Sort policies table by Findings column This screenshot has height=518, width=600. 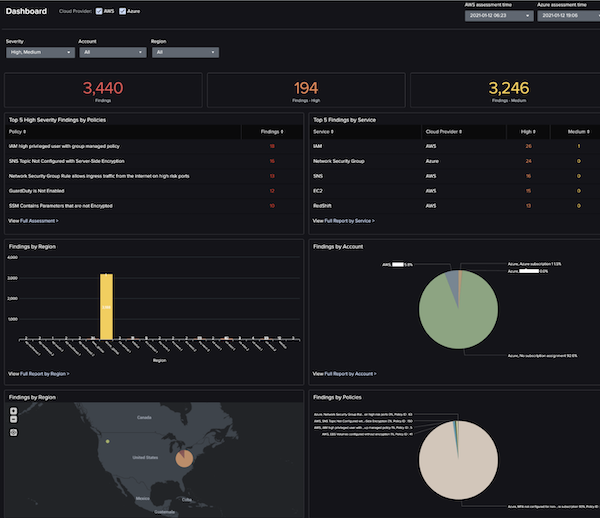pyautogui.click(x=272, y=132)
